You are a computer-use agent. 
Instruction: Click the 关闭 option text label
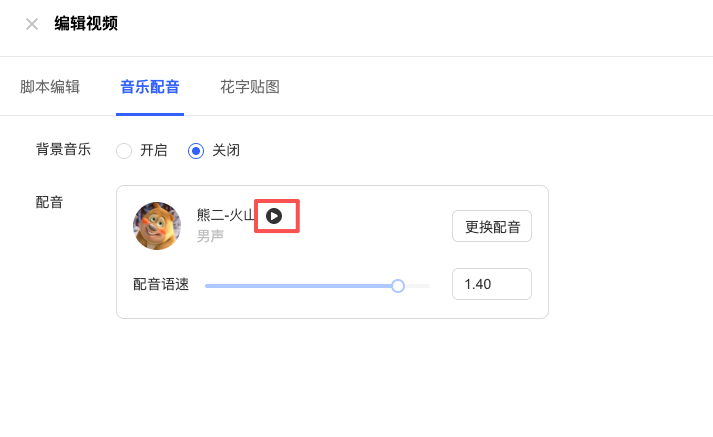coord(226,151)
